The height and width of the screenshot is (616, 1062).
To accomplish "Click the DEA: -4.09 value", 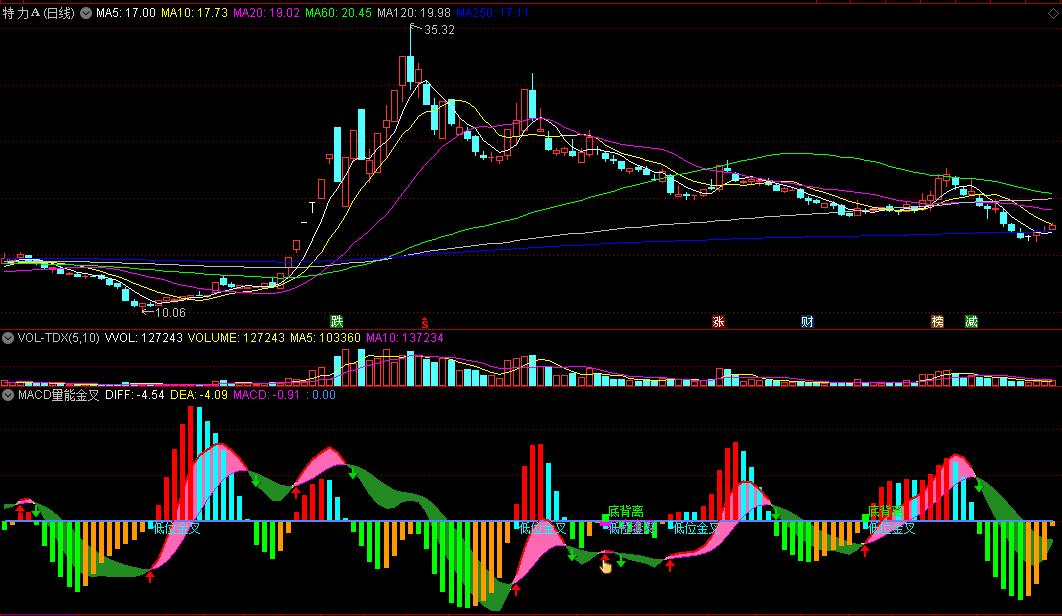I will click(198, 394).
